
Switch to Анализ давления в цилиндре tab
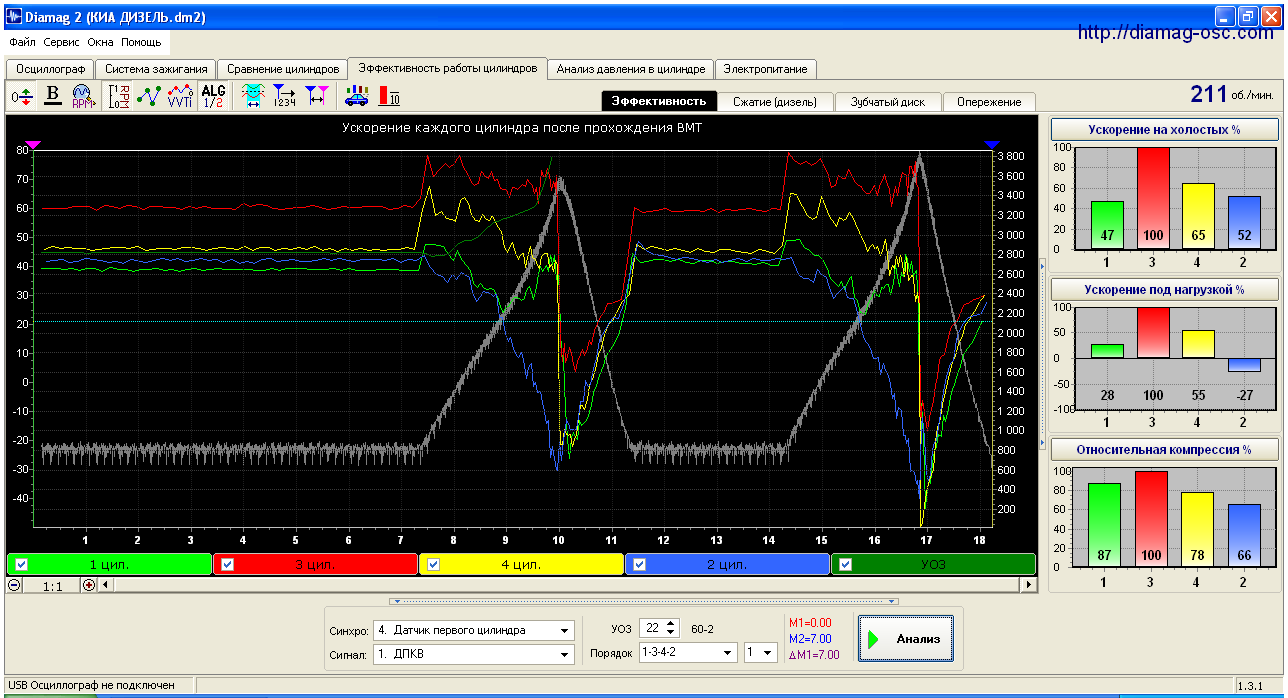tap(632, 69)
